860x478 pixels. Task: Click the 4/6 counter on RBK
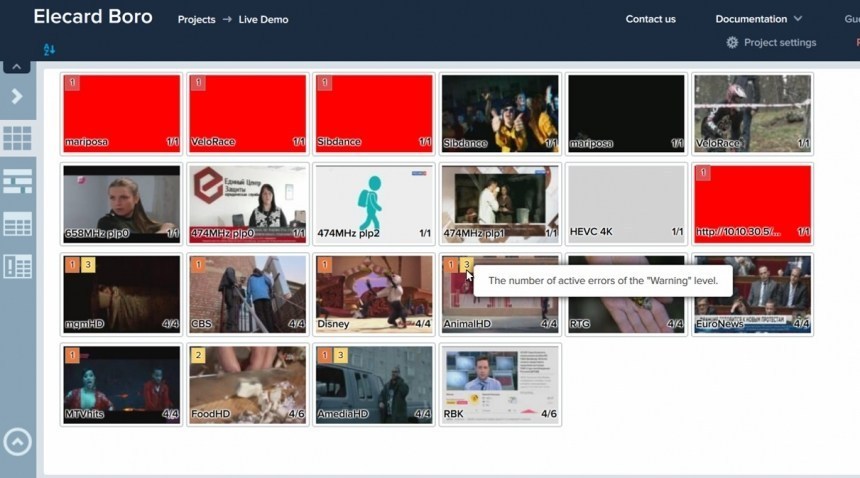[x=549, y=414]
